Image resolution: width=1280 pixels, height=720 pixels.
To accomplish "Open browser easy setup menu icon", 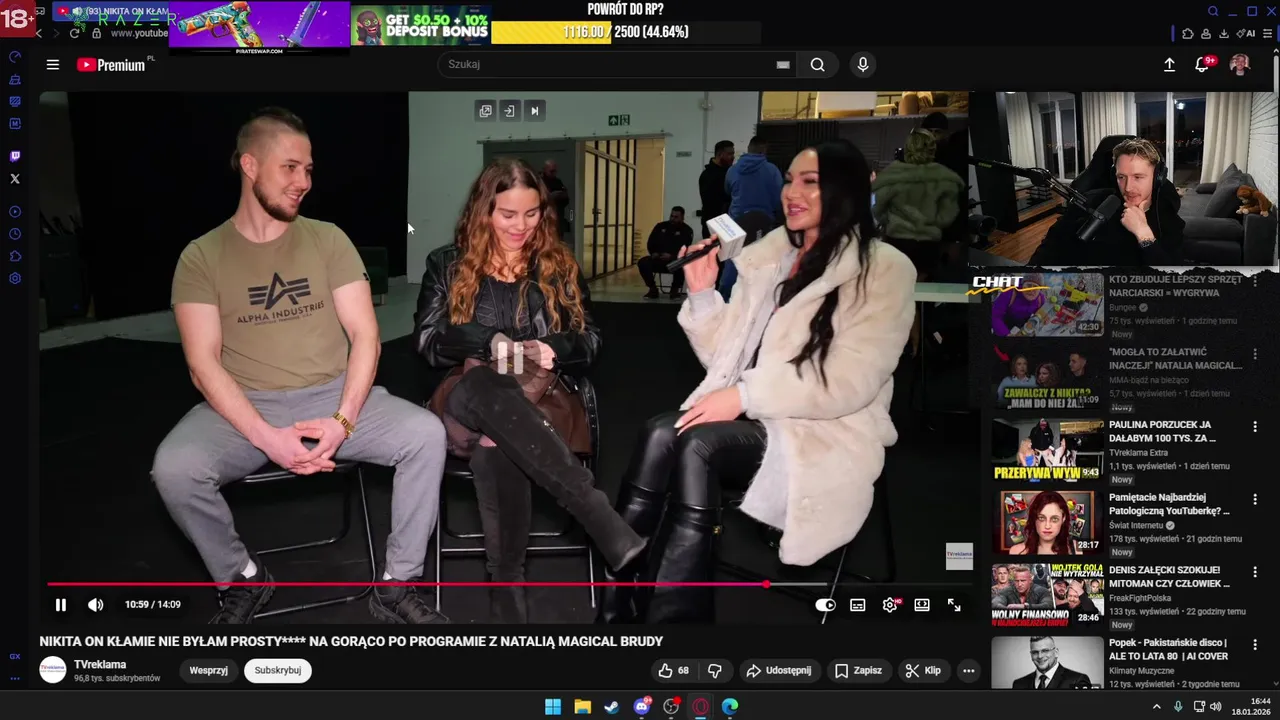I will coord(1269,33).
